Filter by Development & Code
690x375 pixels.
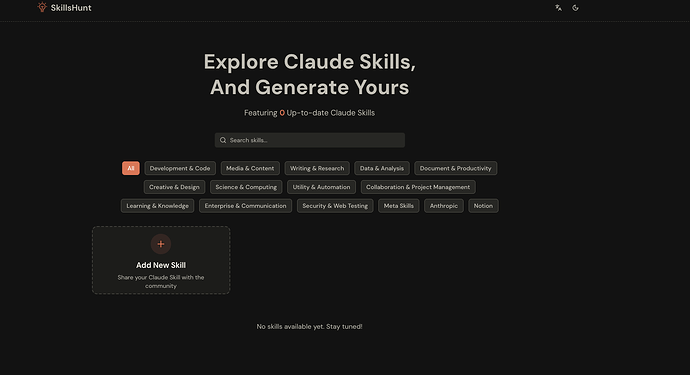click(x=180, y=168)
